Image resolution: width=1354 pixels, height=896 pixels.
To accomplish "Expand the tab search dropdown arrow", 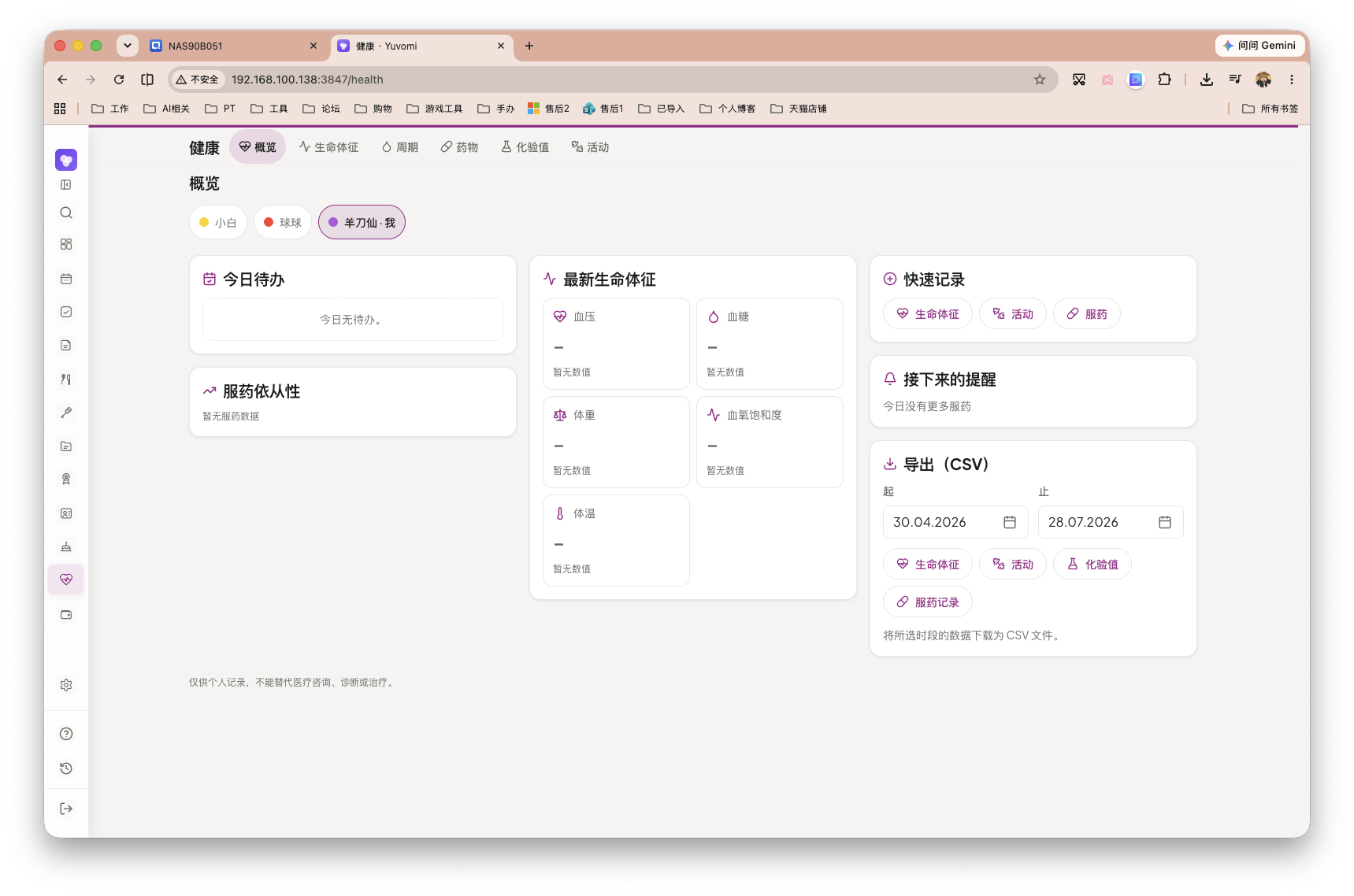I will point(128,46).
